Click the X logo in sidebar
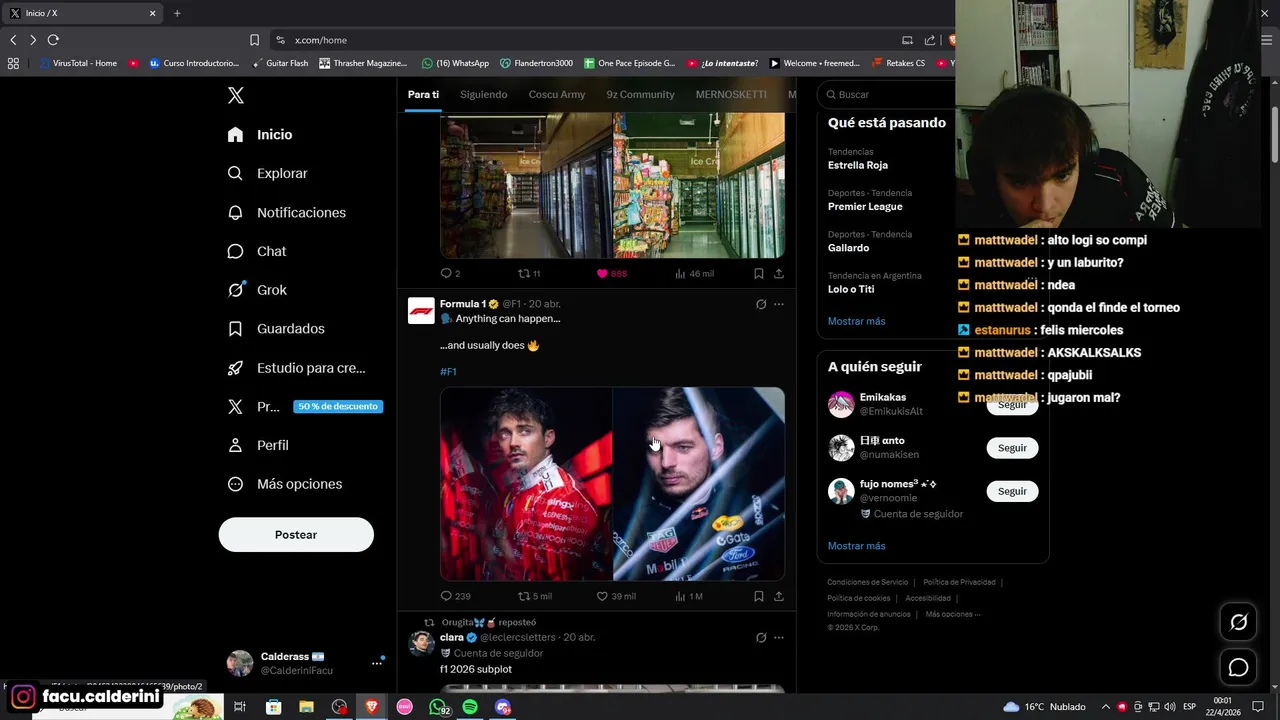 click(236, 95)
